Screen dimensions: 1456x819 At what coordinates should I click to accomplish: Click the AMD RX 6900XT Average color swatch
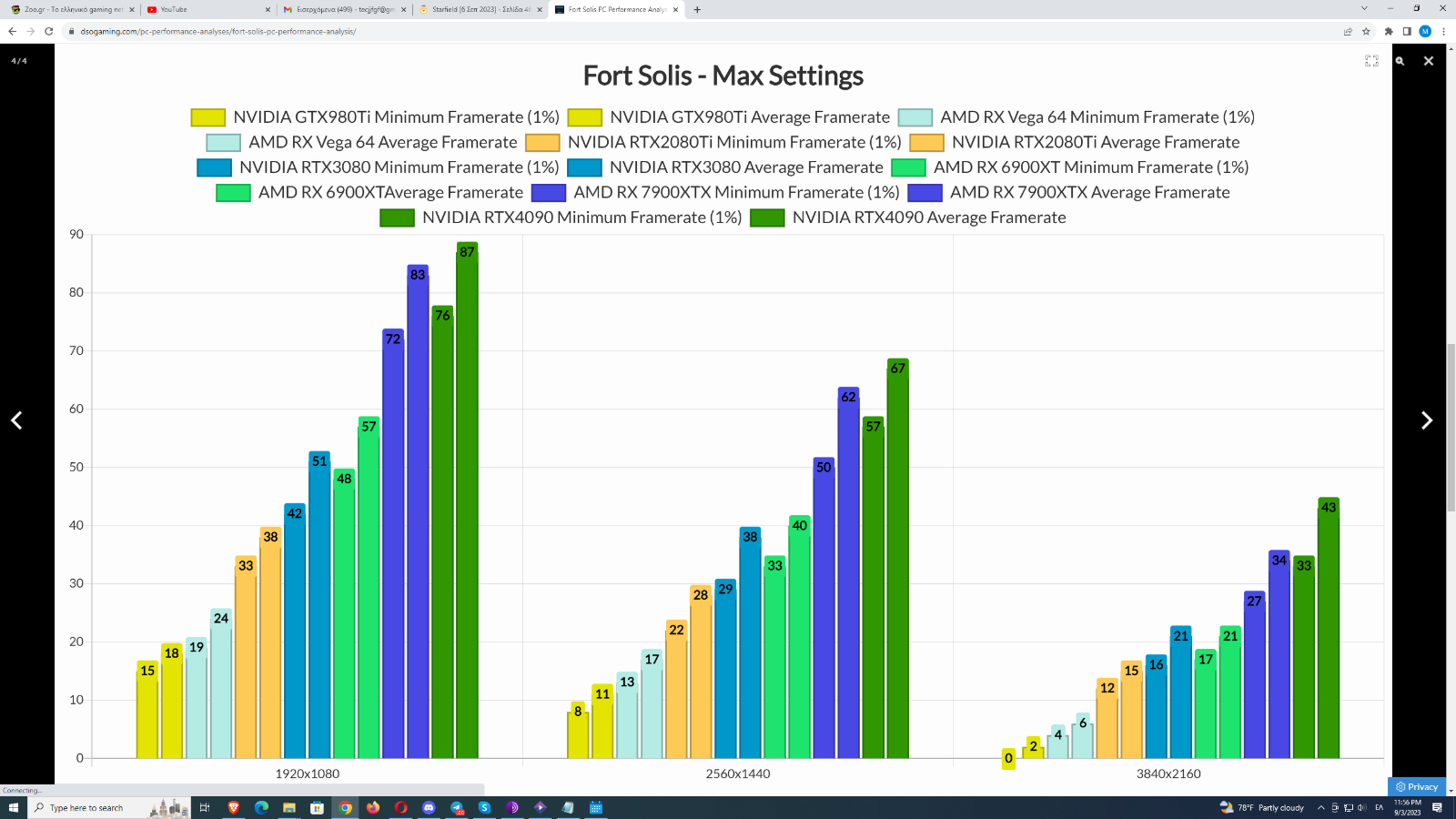(233, 193)
